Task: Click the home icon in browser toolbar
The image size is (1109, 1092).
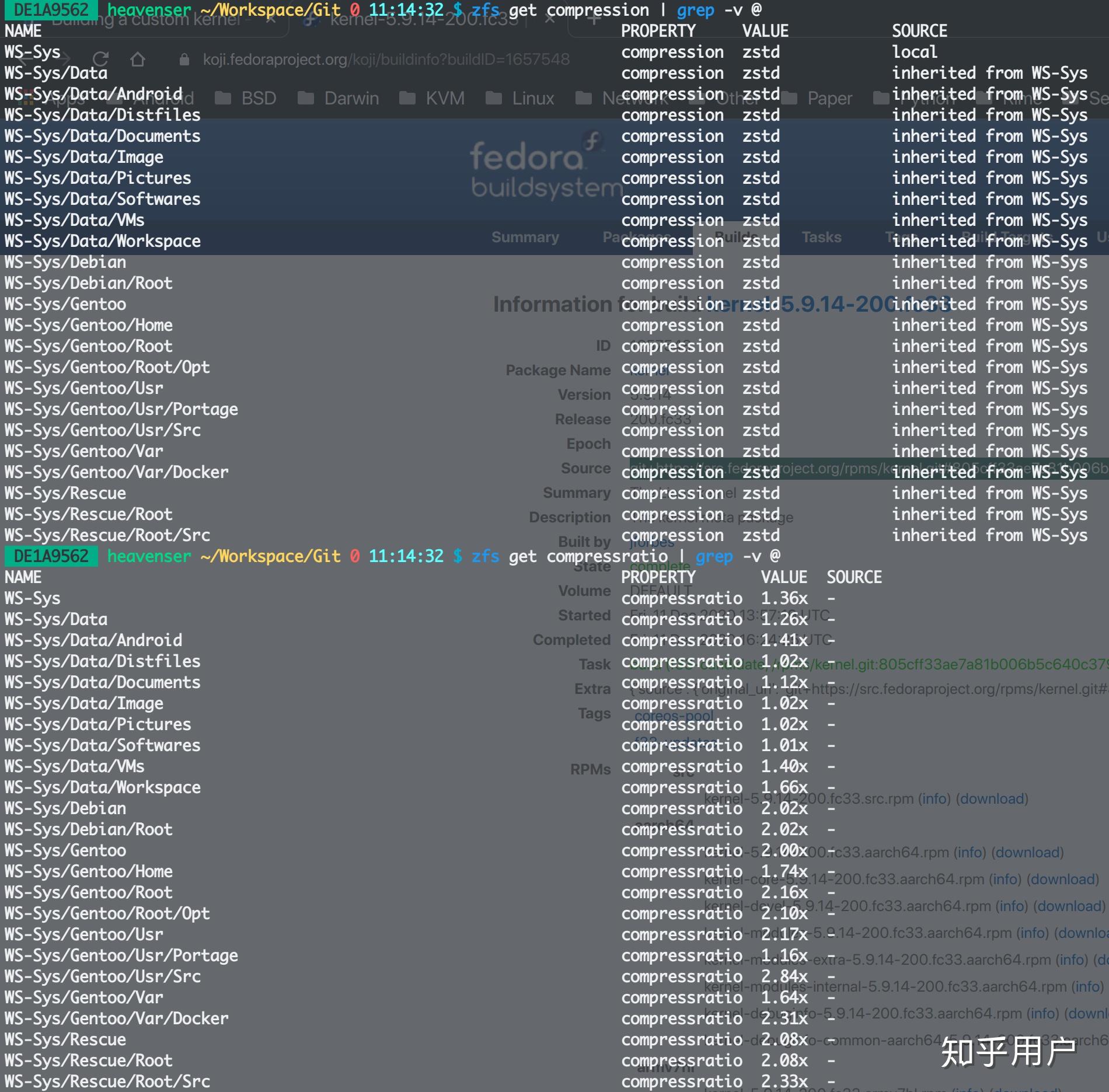Action: 138,59
